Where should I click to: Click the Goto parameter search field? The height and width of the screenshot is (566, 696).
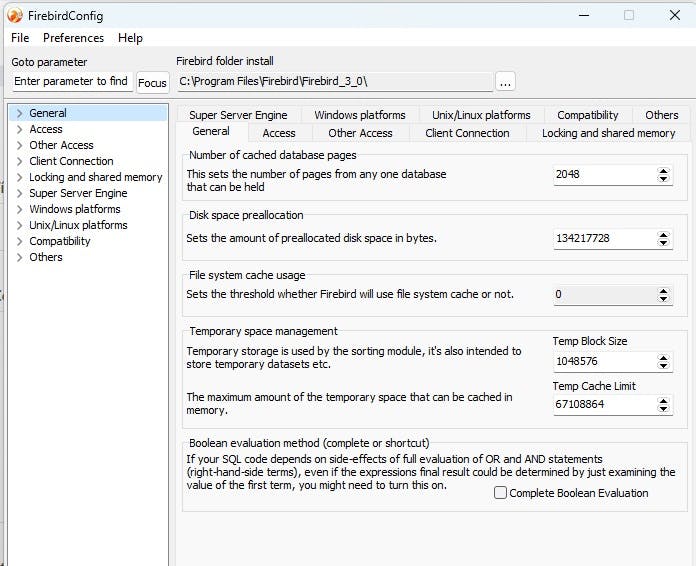tap(72, 81)
